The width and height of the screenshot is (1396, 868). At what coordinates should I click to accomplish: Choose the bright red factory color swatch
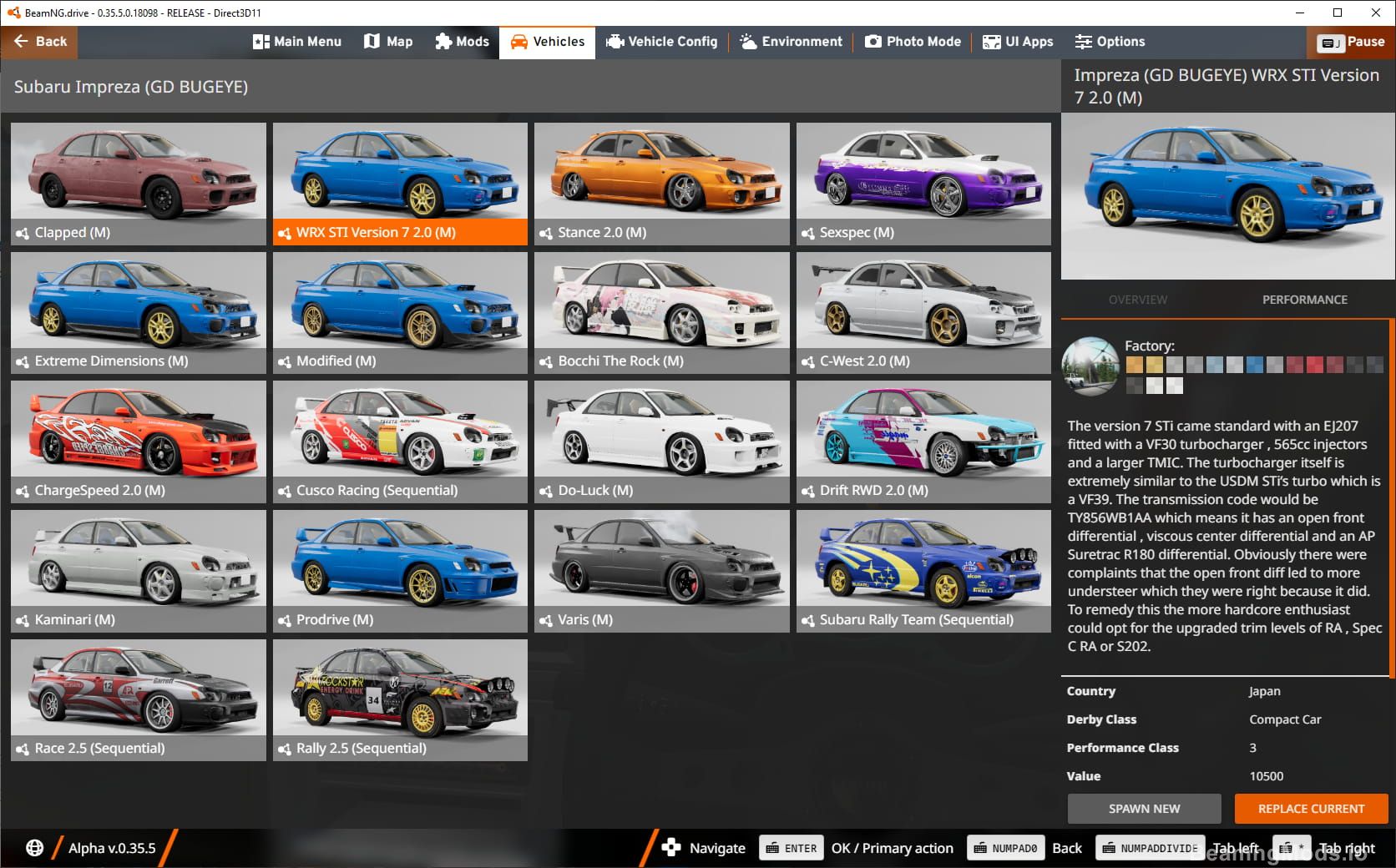point(1315,365)
